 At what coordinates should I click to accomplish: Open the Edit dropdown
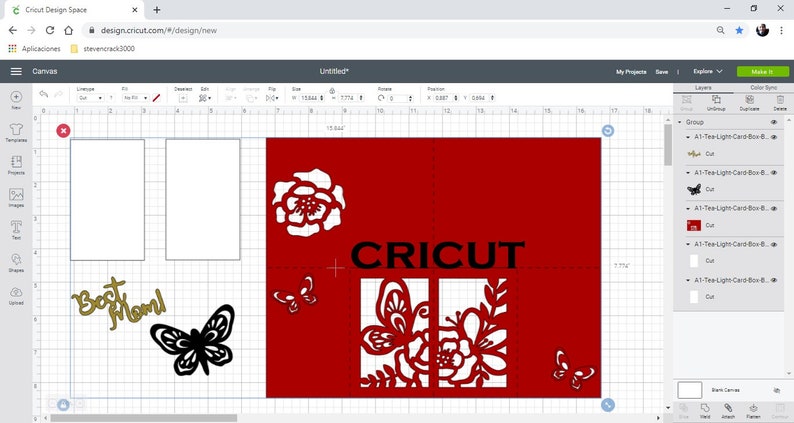click(205, 98)
